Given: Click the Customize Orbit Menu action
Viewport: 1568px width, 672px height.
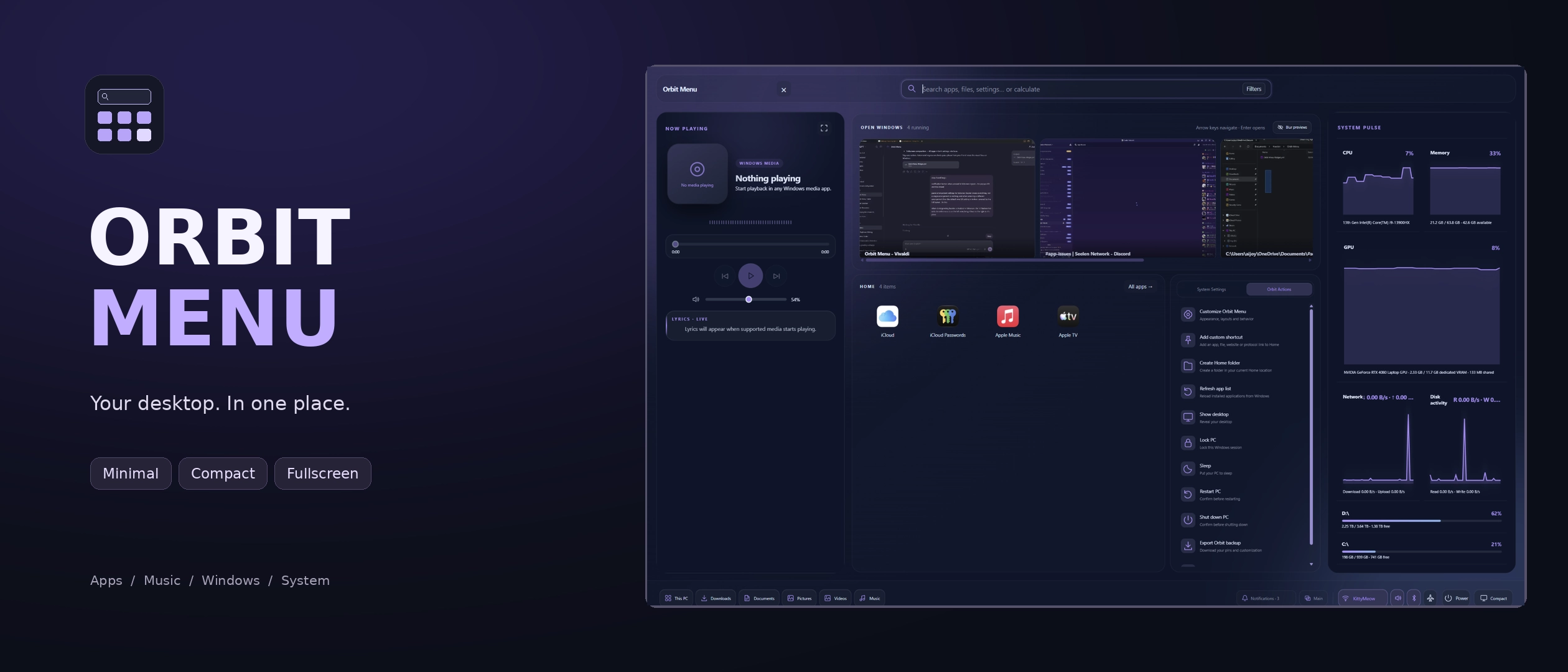Looking at the screenshot, I should tap(1242, 315).
